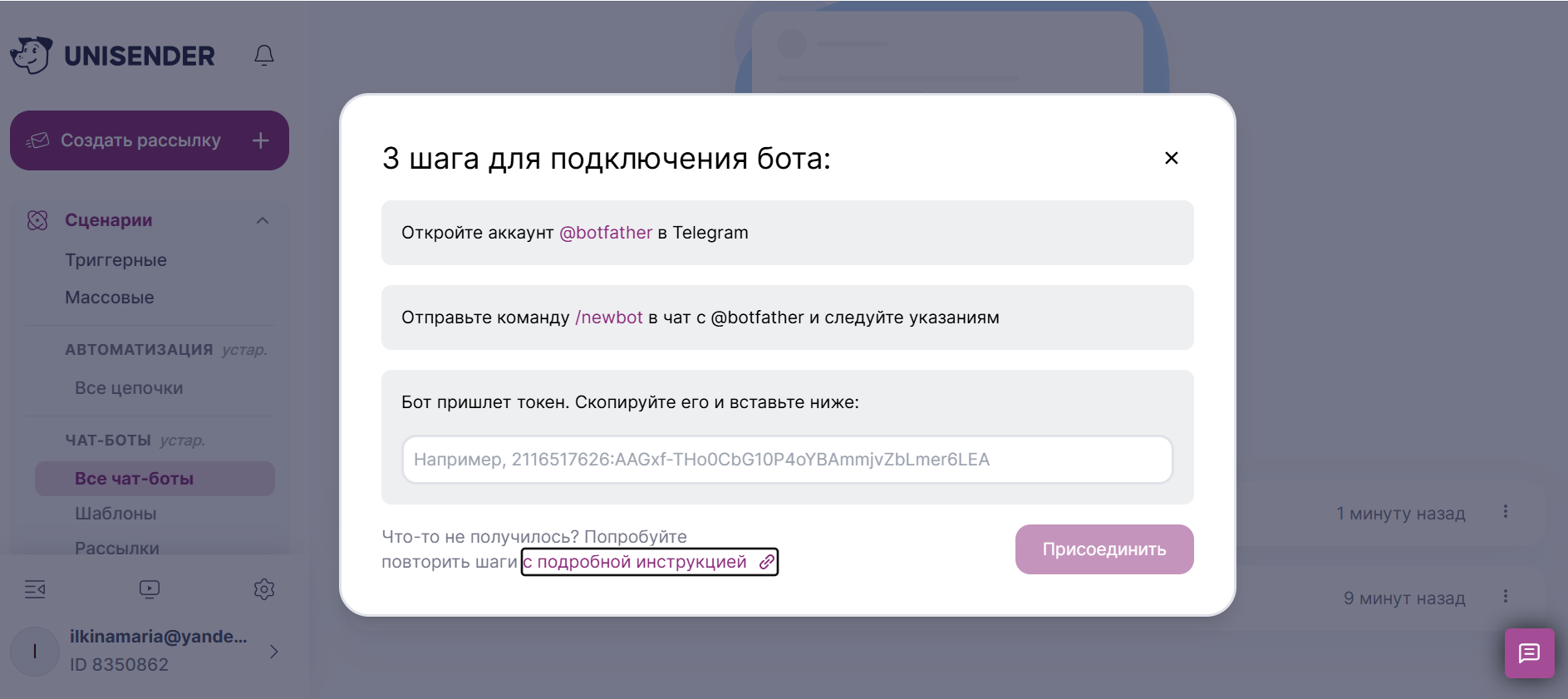Click the plus icon on Создать рассылку
Viewport: 1568px width, 699px height.
(261, 140)
